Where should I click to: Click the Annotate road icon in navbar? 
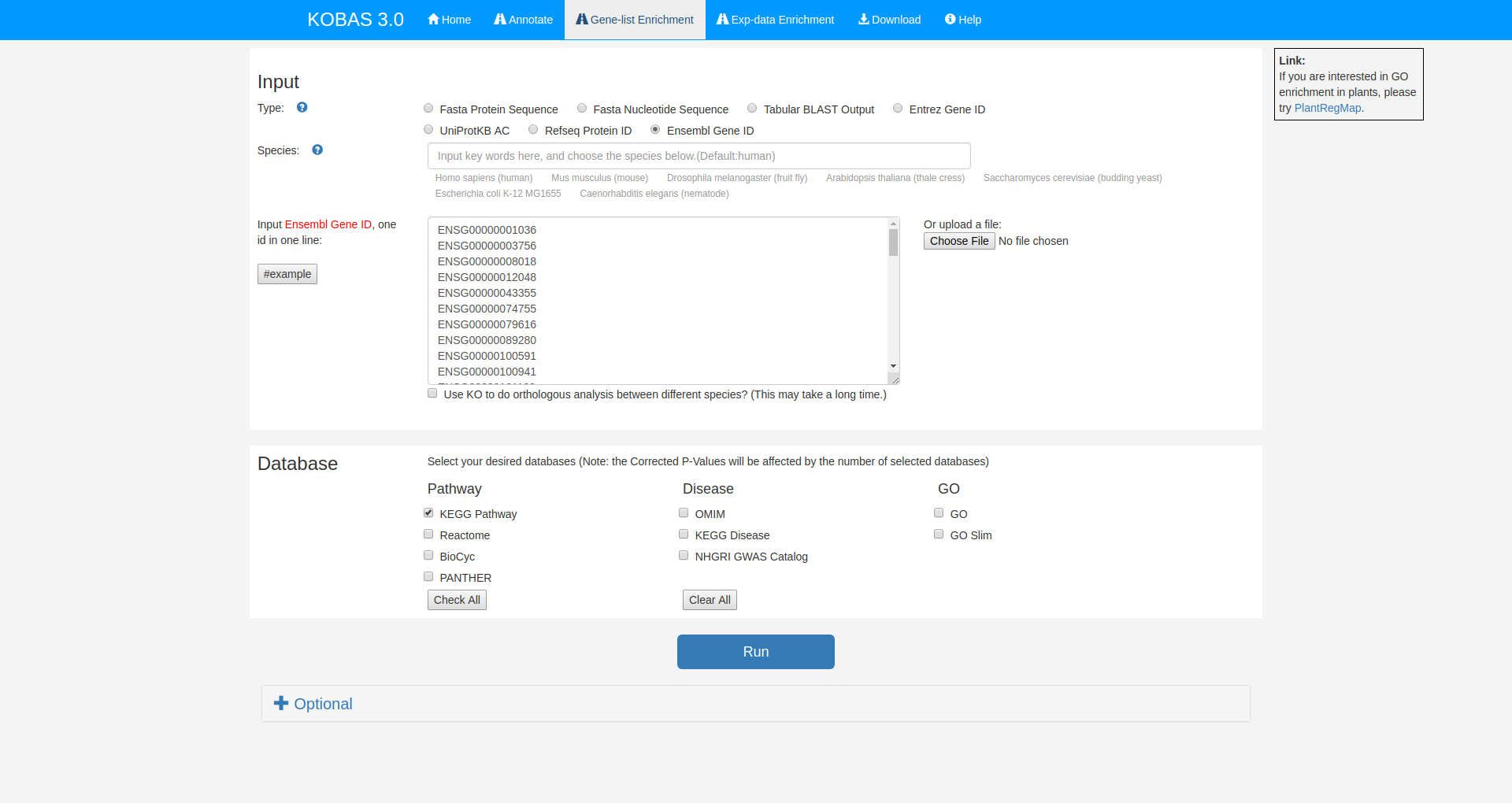(x=500, y=20)
